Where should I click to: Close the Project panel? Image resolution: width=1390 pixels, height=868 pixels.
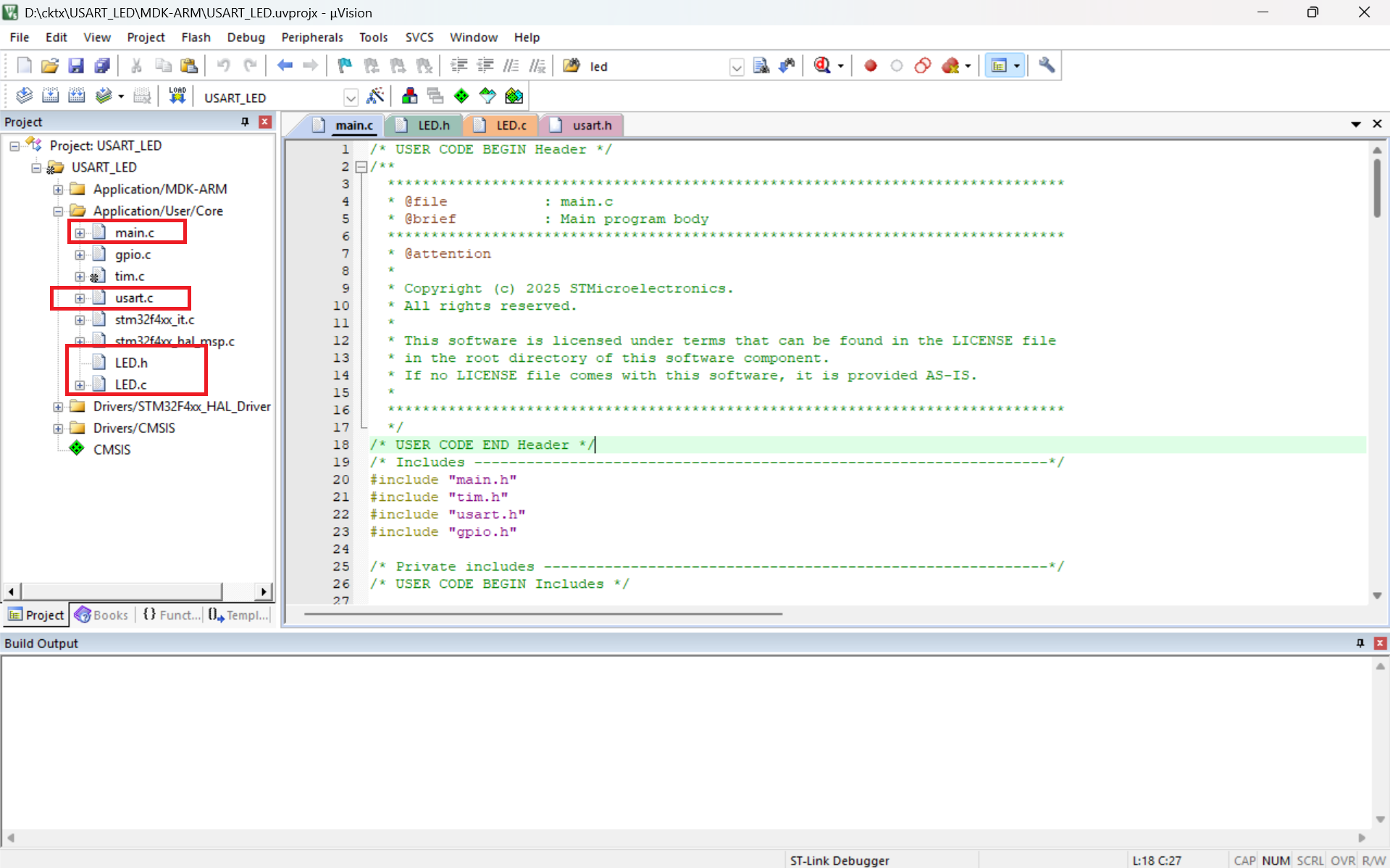pyautogui.click(x=265, y=122)
